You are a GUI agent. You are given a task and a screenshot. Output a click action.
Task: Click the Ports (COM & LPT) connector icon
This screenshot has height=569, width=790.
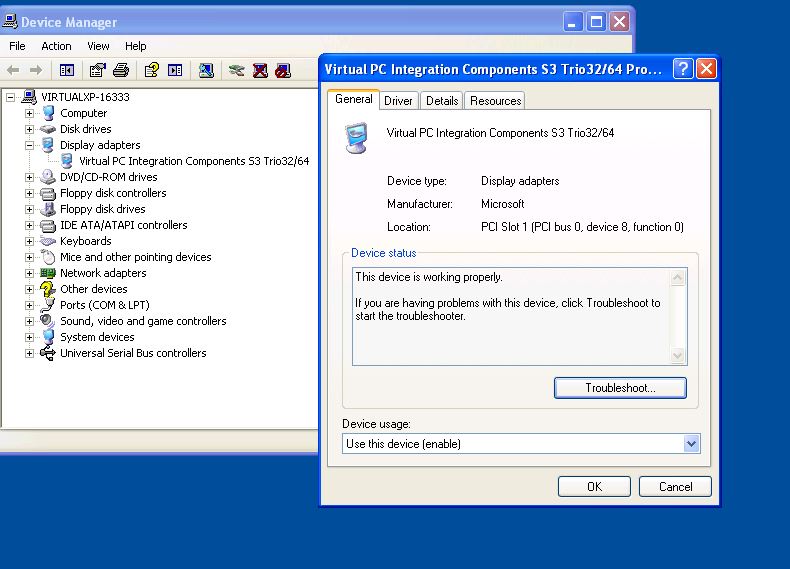[48, 305]
